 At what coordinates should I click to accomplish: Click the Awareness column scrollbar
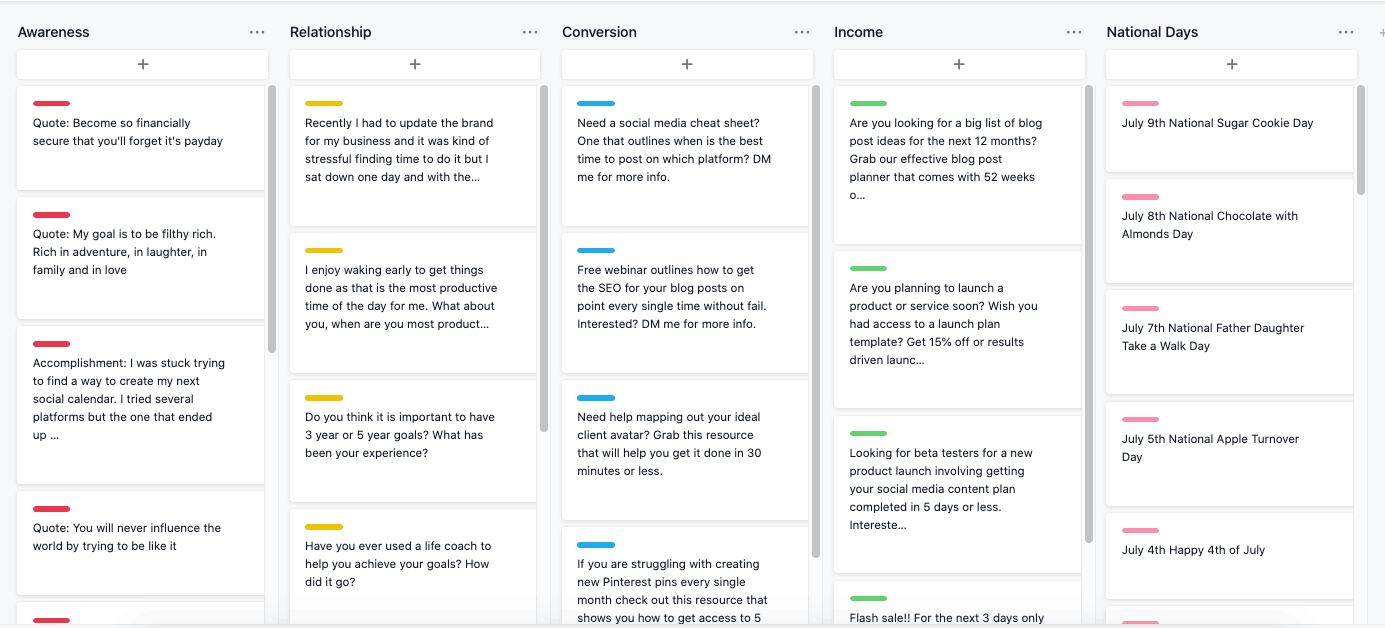[x=272, y=220]
